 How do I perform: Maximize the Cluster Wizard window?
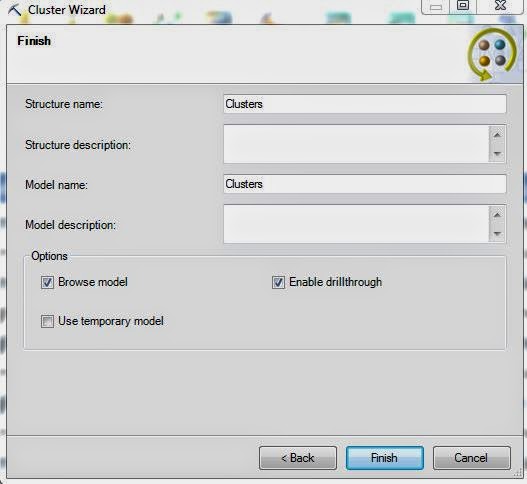pyautogui.click(x=463, y=6)
